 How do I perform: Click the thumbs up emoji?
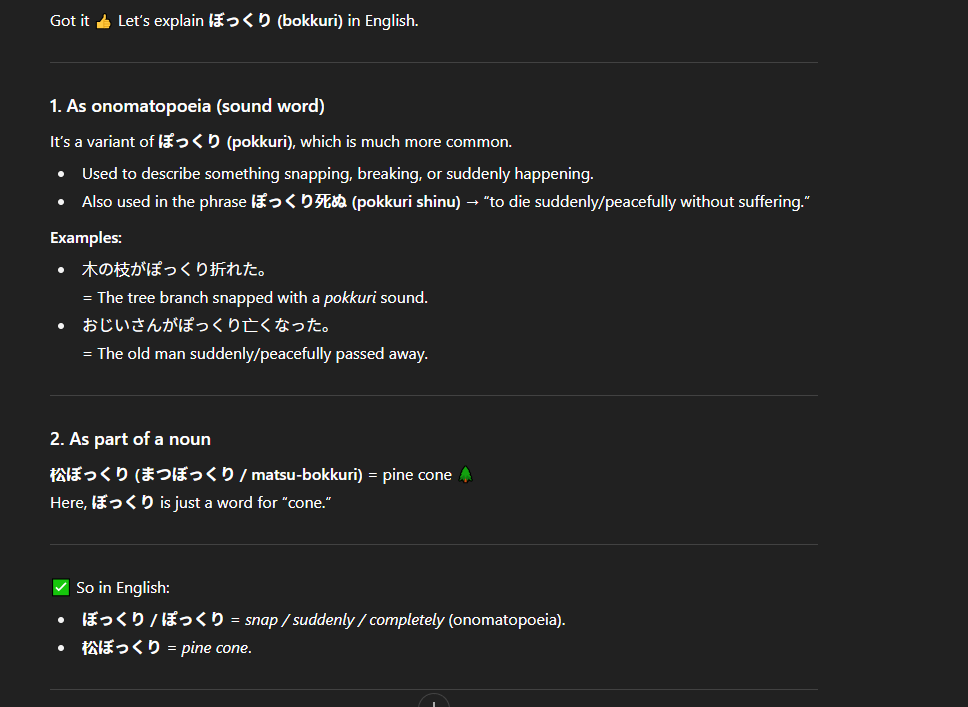click(103, 22)
